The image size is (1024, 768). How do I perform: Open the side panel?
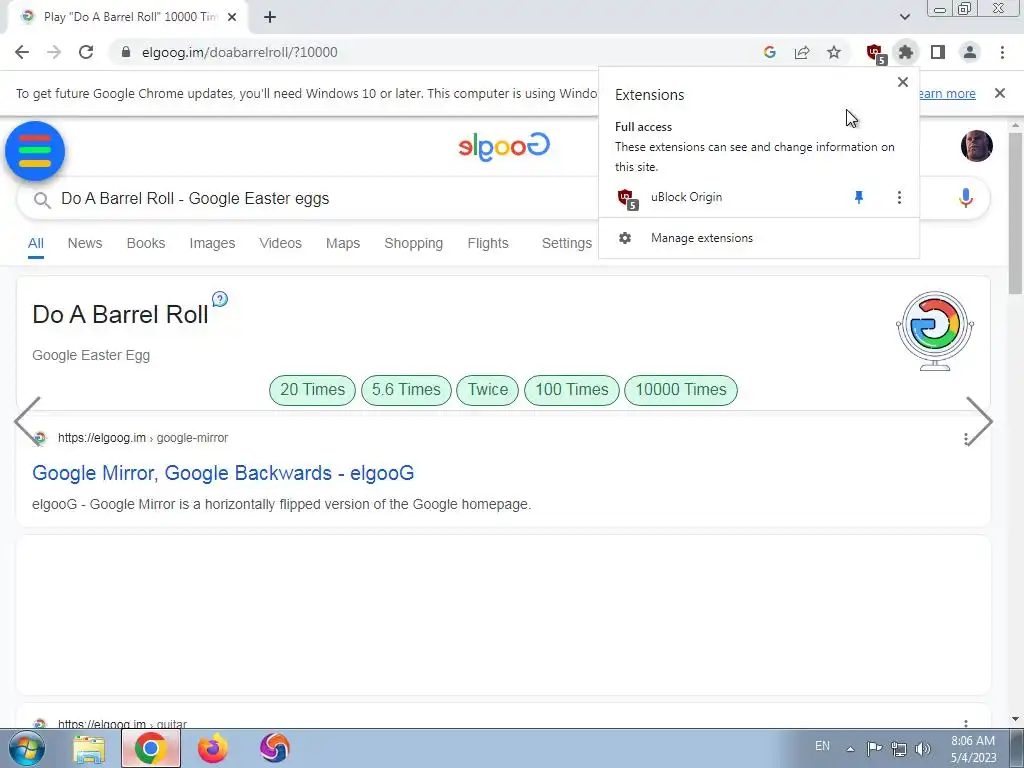point(938,52)
